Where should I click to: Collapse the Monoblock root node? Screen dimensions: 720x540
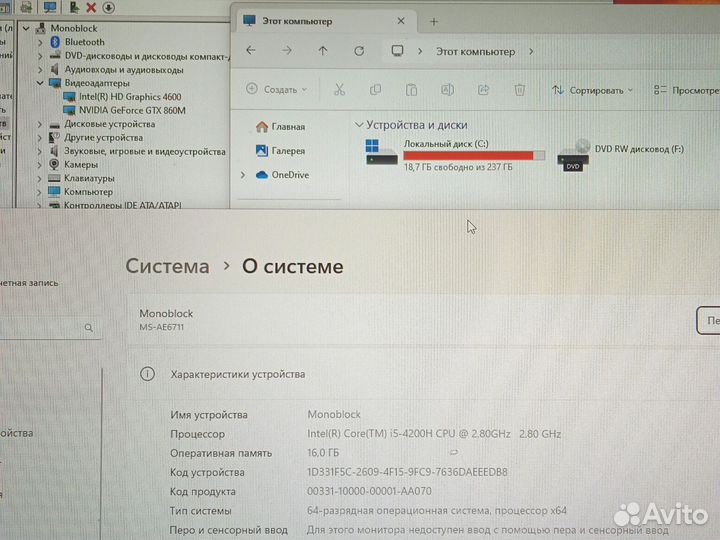click(26, 28)
